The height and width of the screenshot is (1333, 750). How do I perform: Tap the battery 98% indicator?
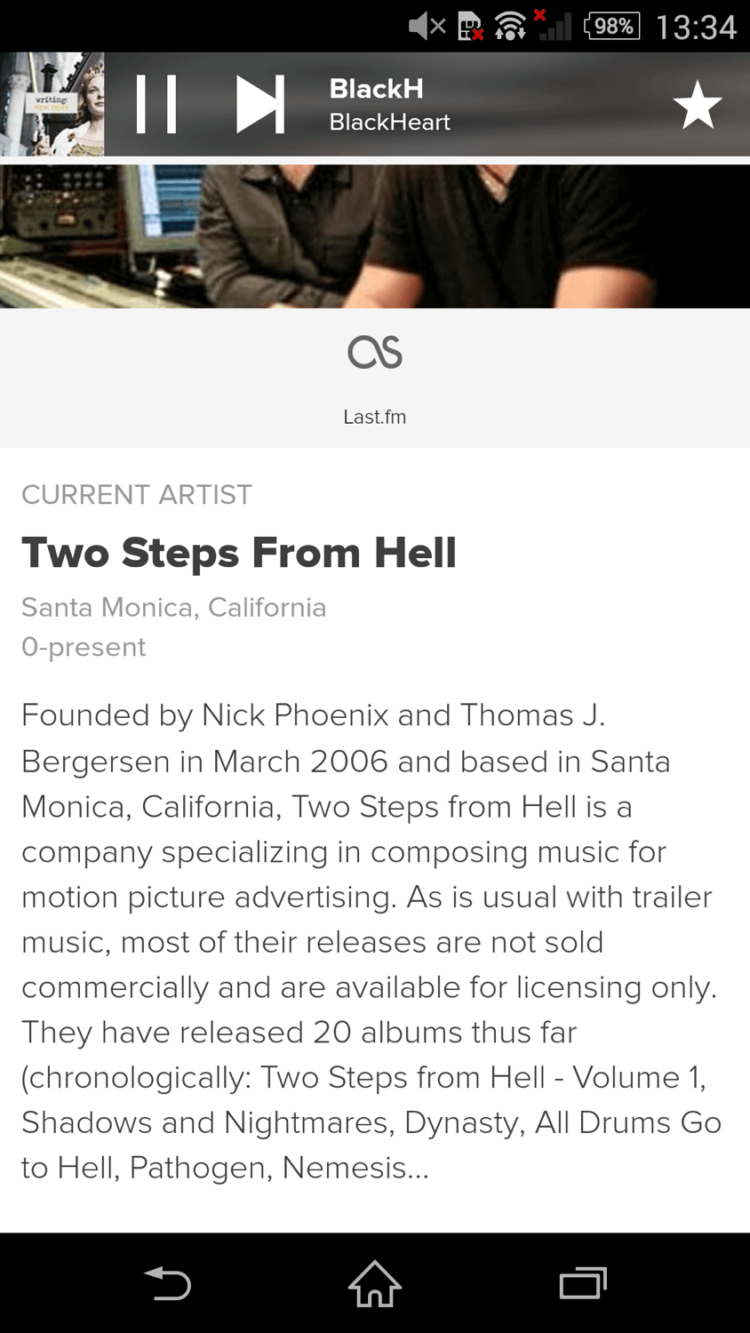click(x=612, y=26)
